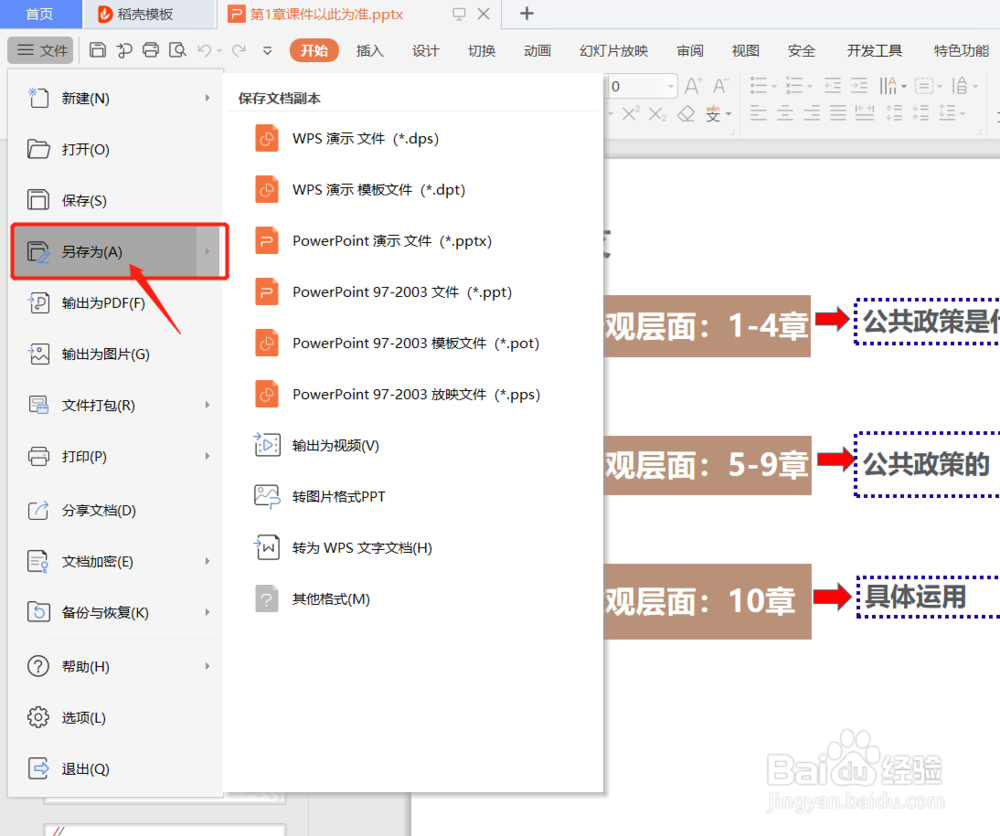Screen dimensions: 1000x836
Task: Click the increase font size icon
Action: pyautogui.click(x=693, y=85)
